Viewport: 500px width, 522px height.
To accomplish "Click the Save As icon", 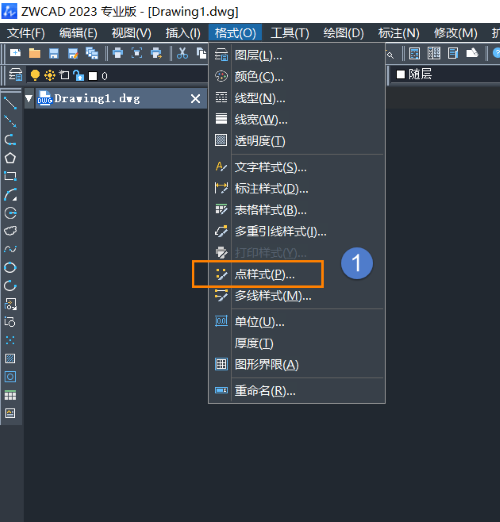I will click(73, 53).
